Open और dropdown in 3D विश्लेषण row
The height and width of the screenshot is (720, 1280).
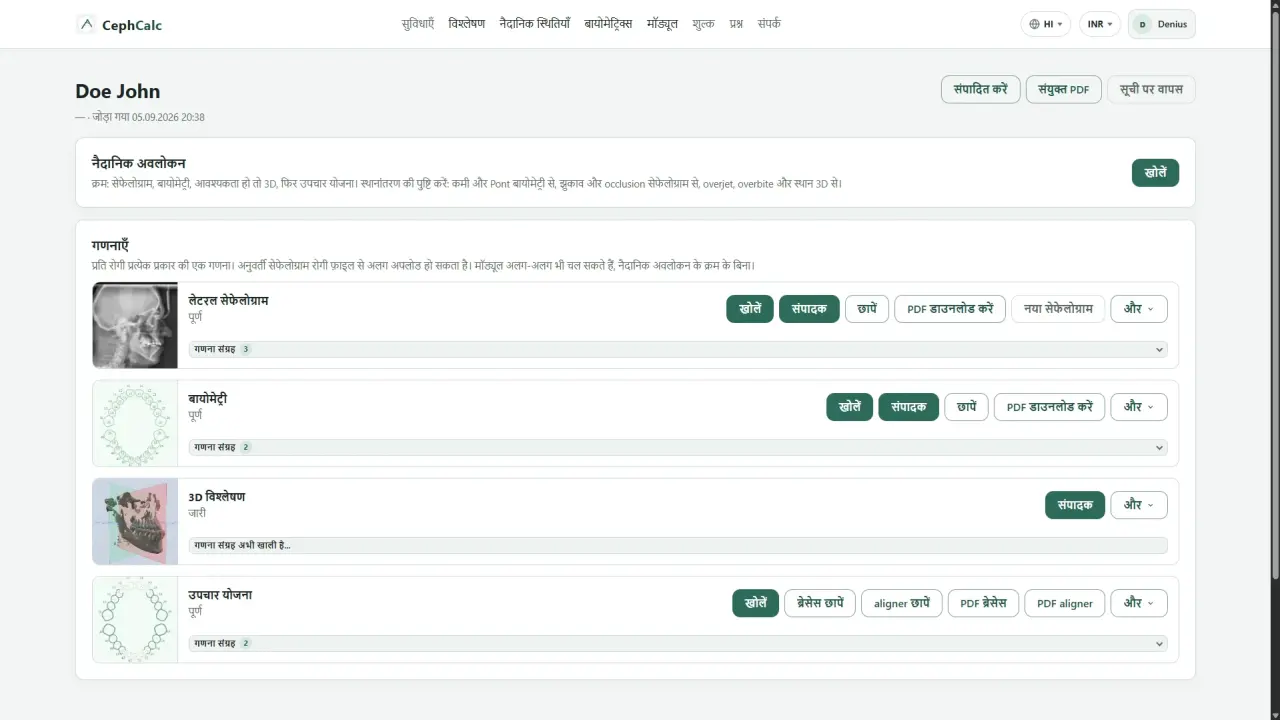(x=1139, y=505)
